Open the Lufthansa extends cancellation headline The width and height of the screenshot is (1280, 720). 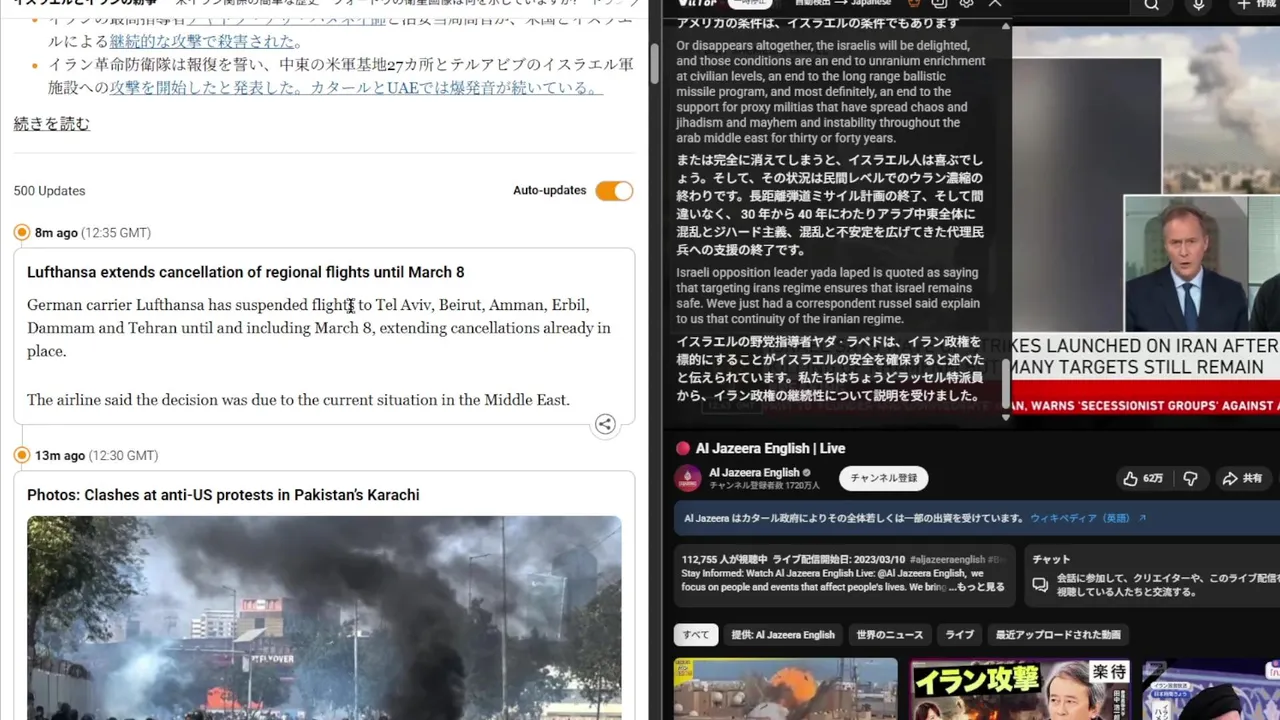[x=245, y=272]
